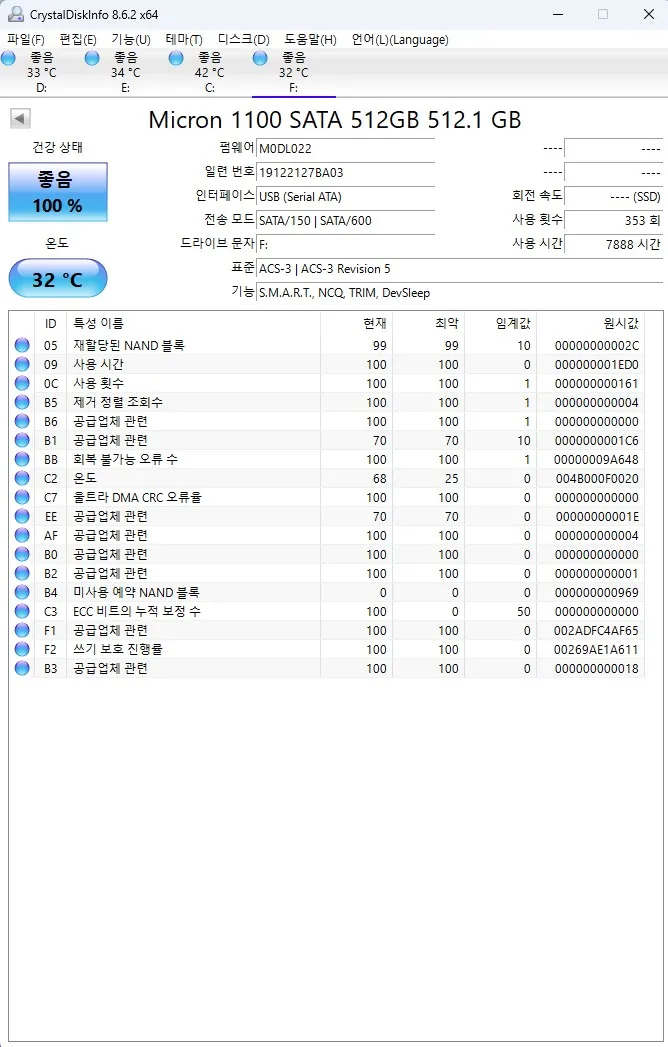Select the F: drive status orb
The height and width of the screenshot is (1047, 668).
click(260, 58)
